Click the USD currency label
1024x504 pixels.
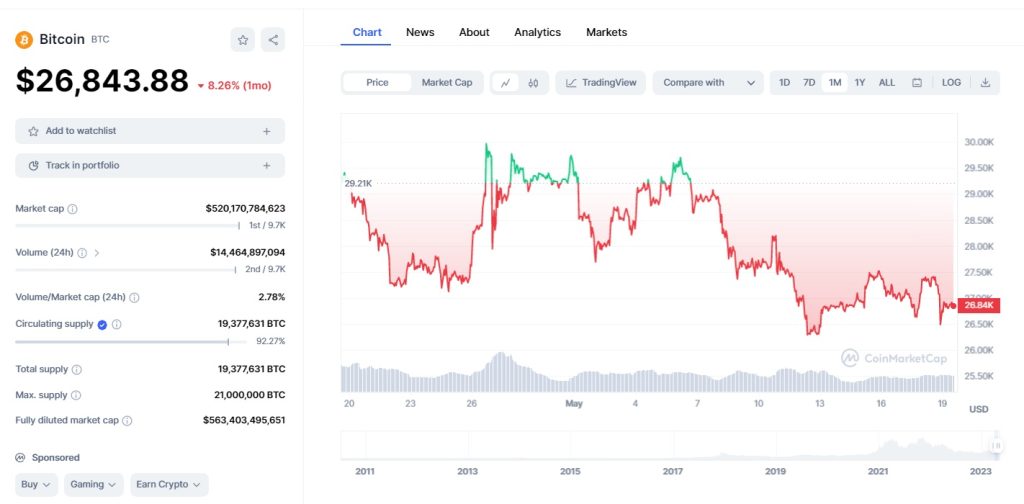978,409
